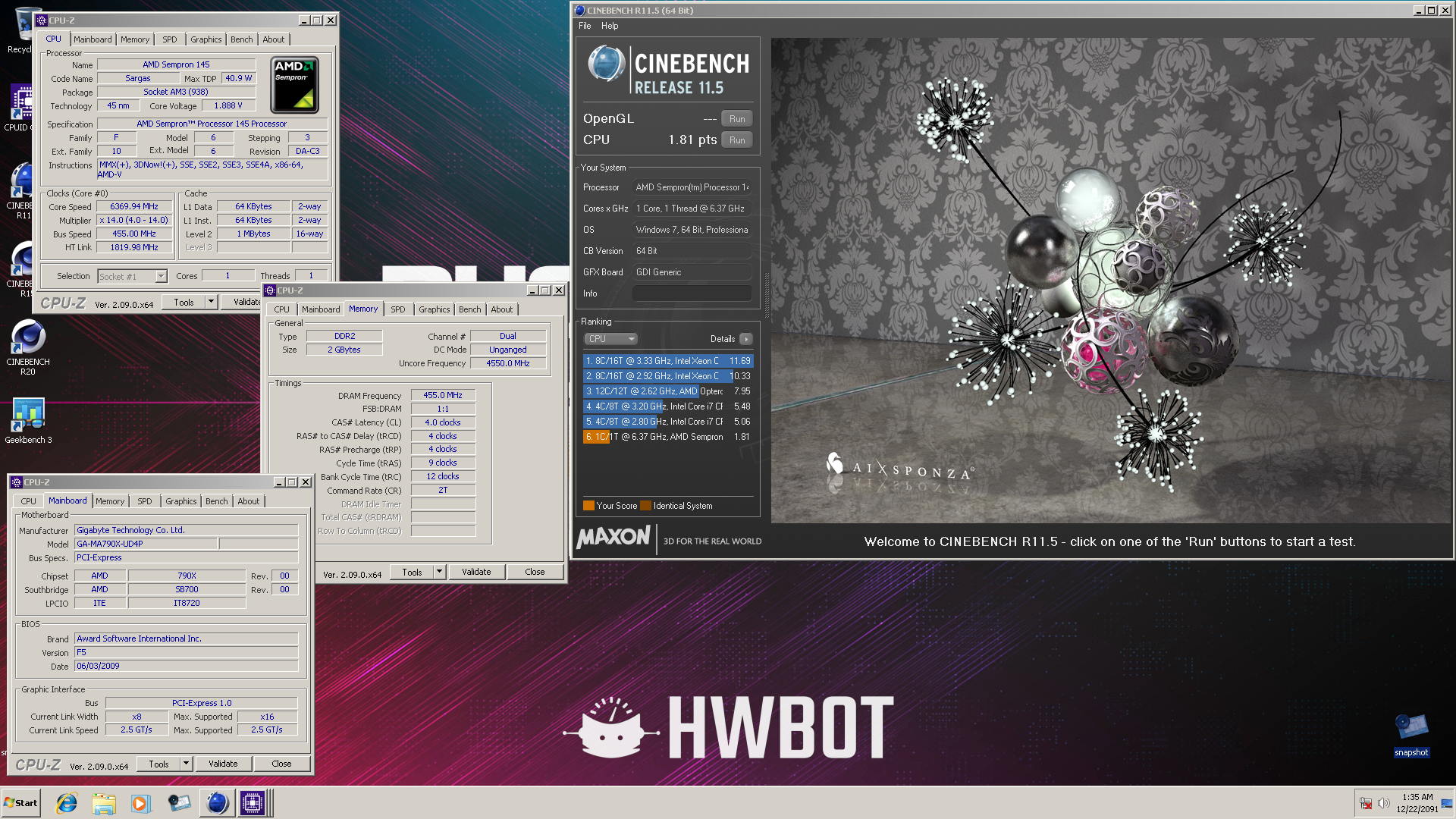Run the OpenGL benchmark
The height and width of the screenshot is (819, 1456).
(x=737, y=119)
